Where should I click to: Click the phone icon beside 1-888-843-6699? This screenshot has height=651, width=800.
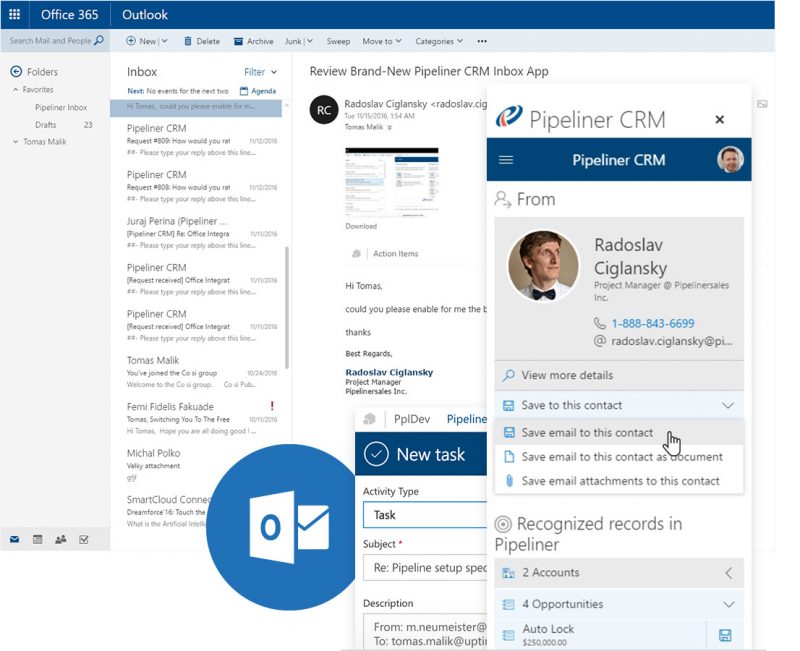(599, 323)
